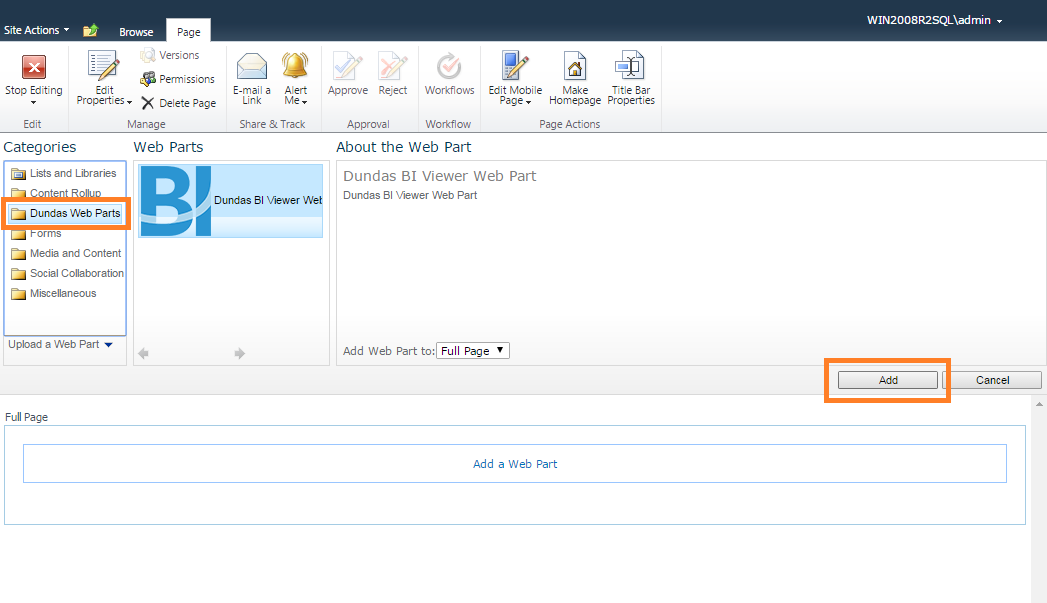
Task: Select Social Collaboration folder icon
Action: click(19, 274)
